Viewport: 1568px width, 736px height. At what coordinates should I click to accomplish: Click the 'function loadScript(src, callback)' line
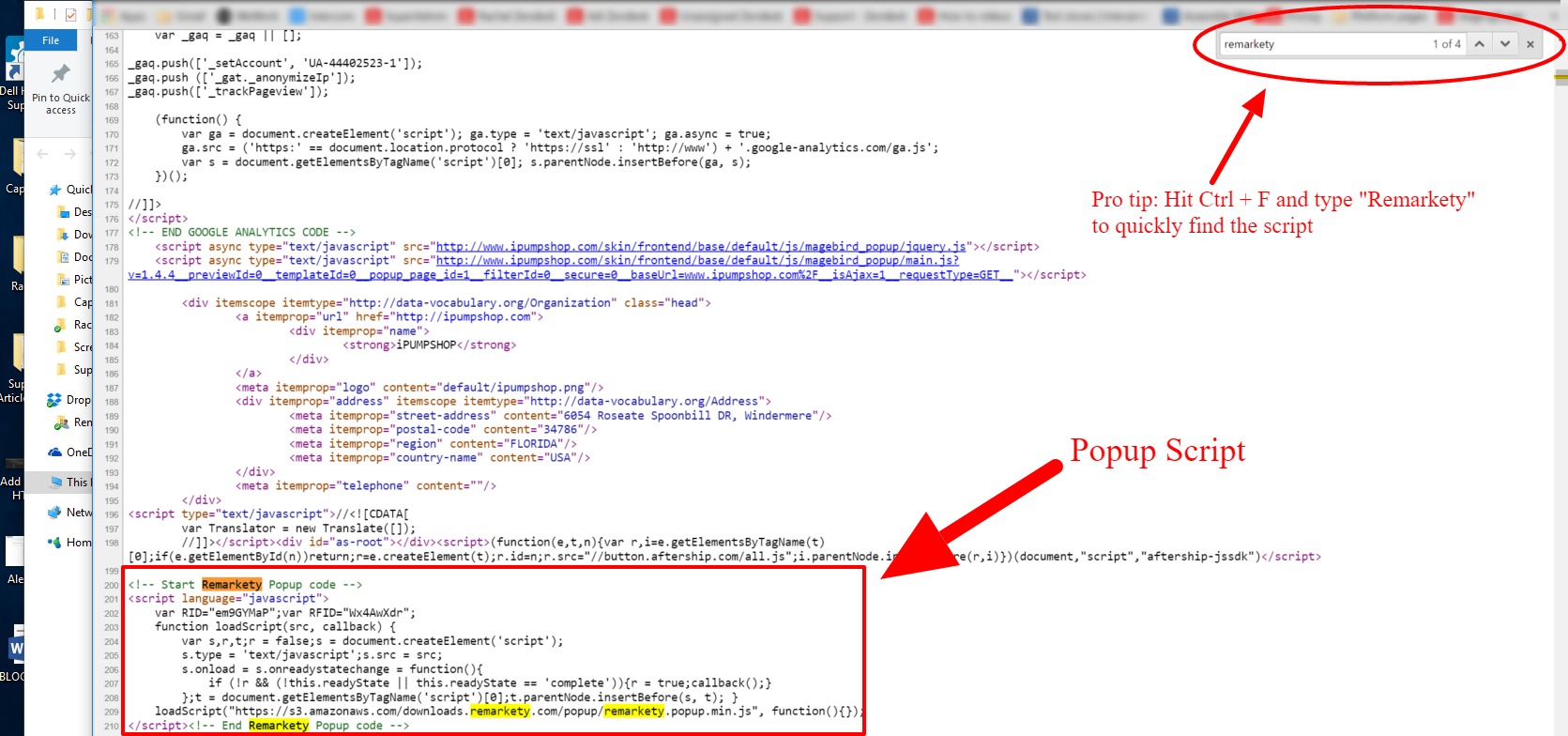[x=276, y=627]
